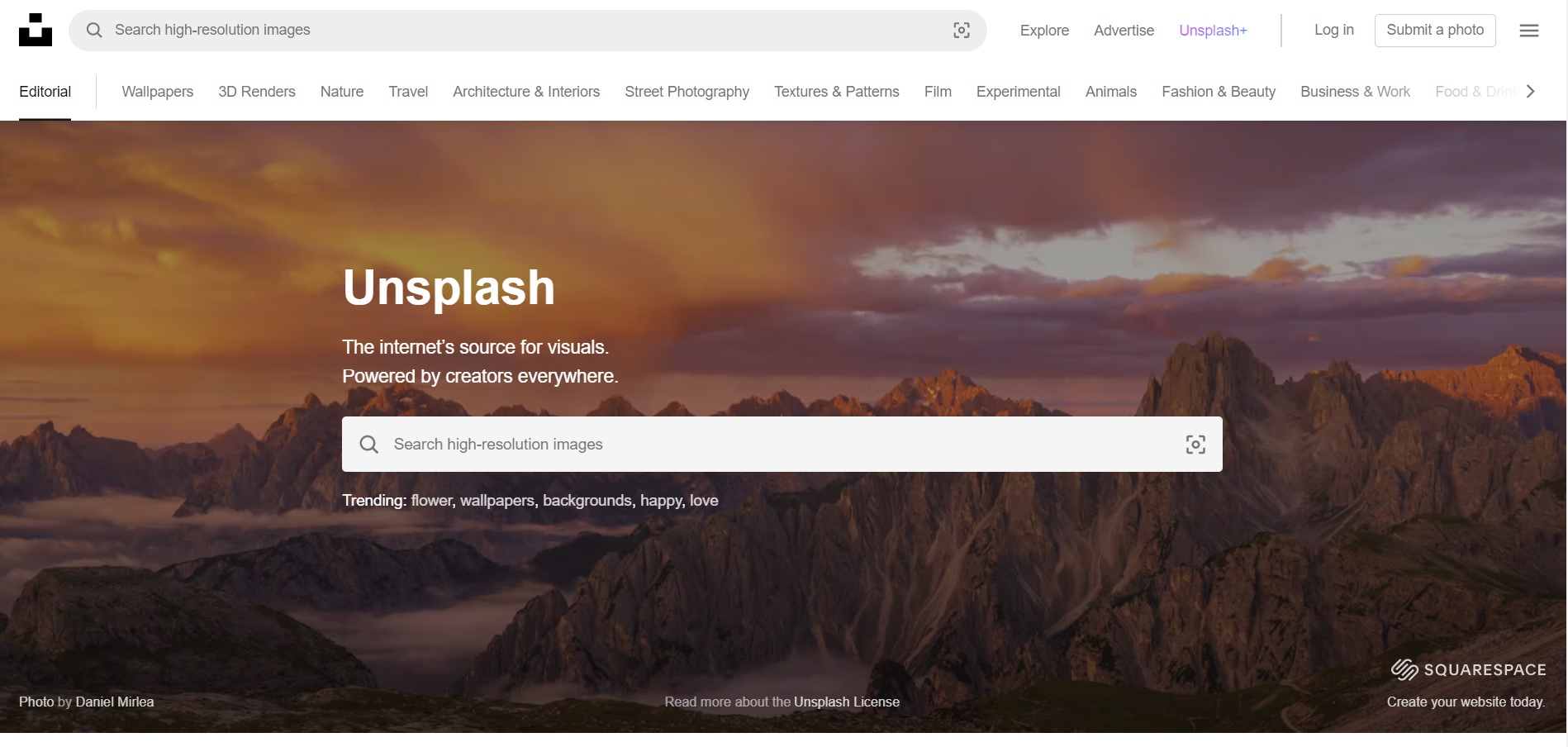Click the magnifier icon in top search bar
Screen dimensions: 1568x747
coord(94,30)
